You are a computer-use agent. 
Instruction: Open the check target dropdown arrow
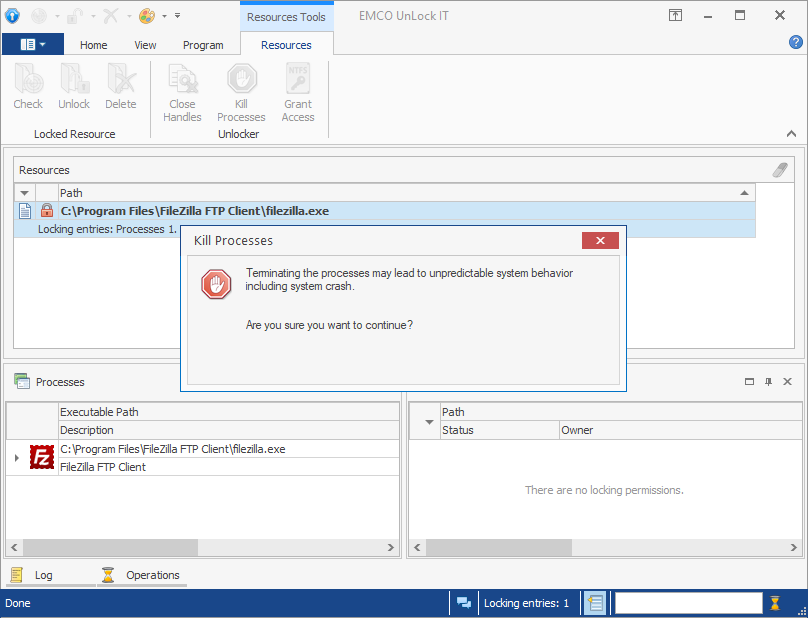[57, 16]
